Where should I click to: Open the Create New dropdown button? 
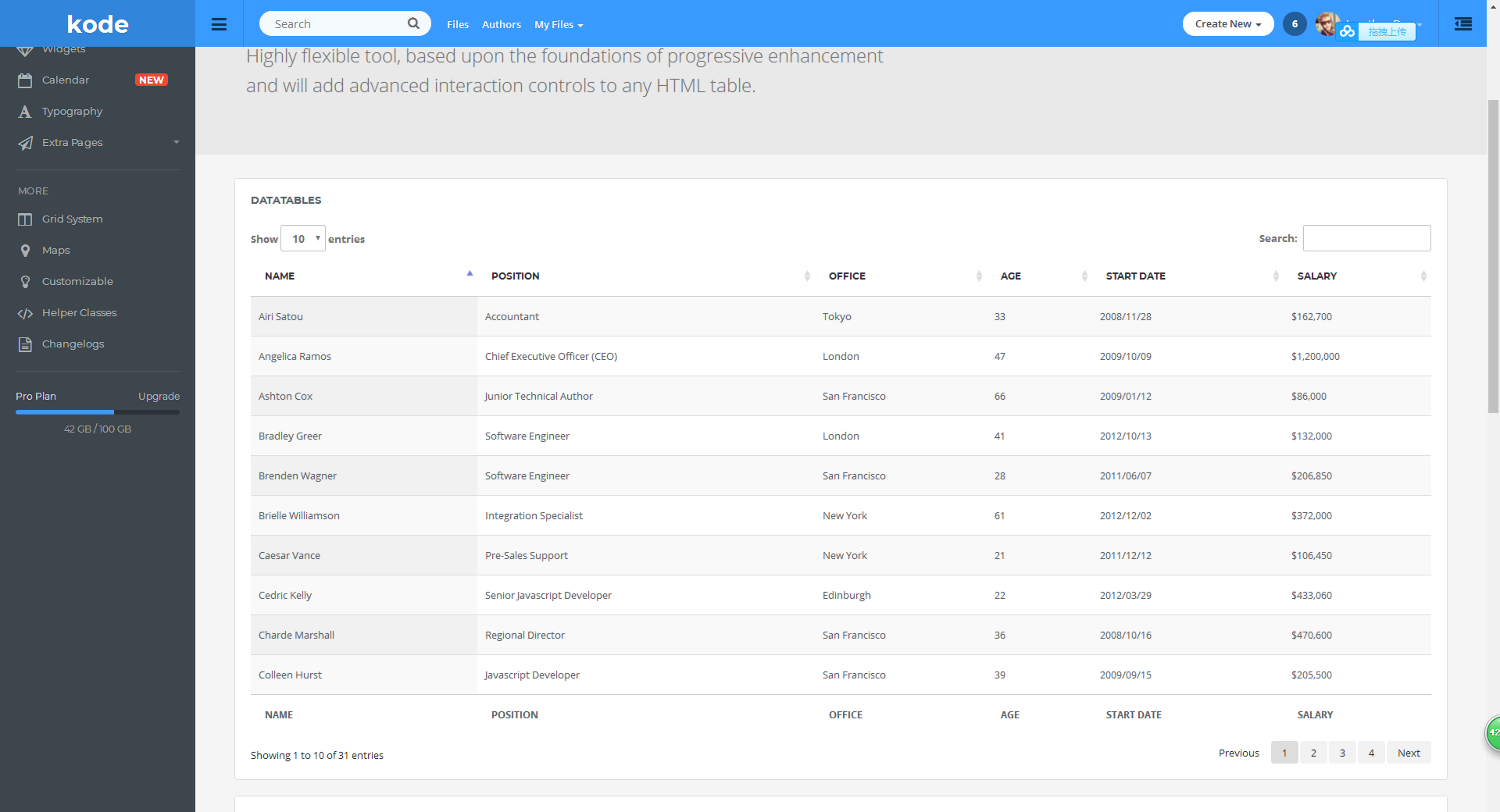click(1228, 24)
